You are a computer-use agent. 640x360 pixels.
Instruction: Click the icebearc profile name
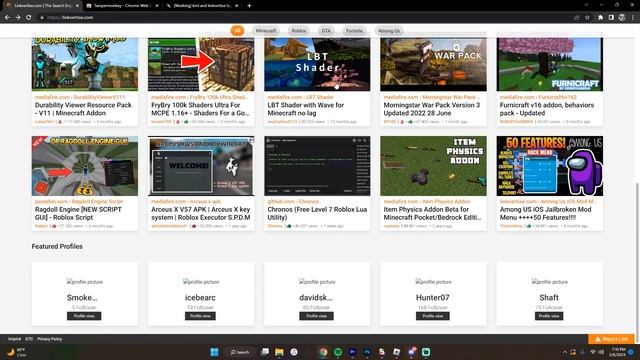[200, 298]
